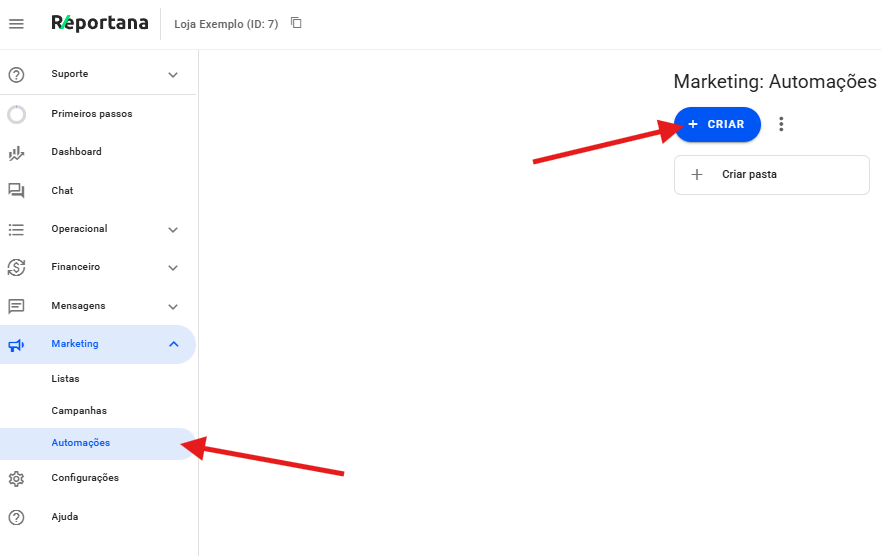Copy the store ID using copy icon
Image resolution: width=881 pixels, height=556 pixels.
[x=296, y=23]
